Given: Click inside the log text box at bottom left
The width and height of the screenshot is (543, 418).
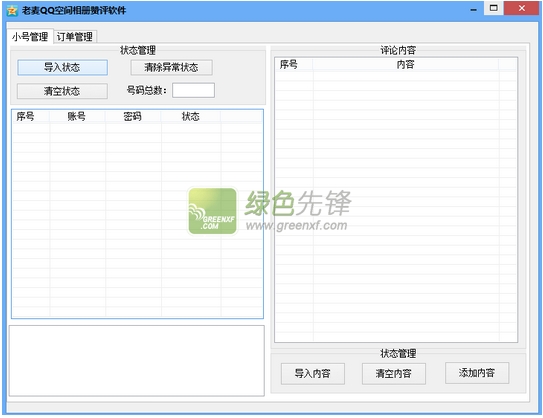Looking at the screenshot, I should pyautogui.click(x=137, y=361).
